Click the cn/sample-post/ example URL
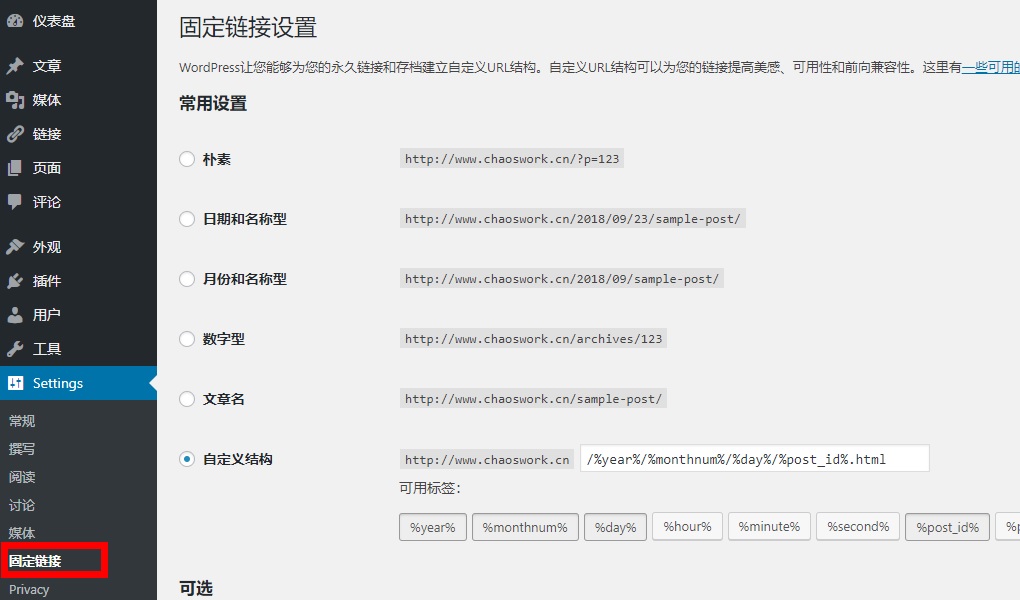1020x600 pixels. pos(533,398)
